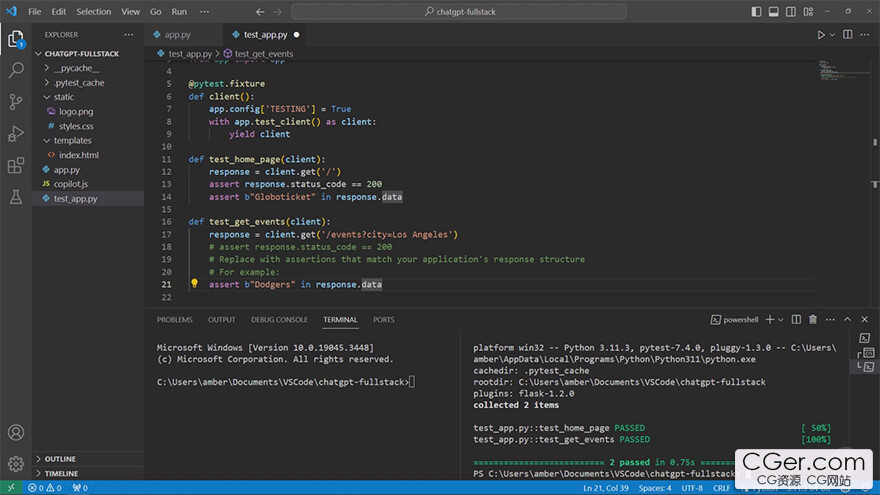Open copilot.js in the explorer
The image size is (880, 495).
[x=71, y=184]
